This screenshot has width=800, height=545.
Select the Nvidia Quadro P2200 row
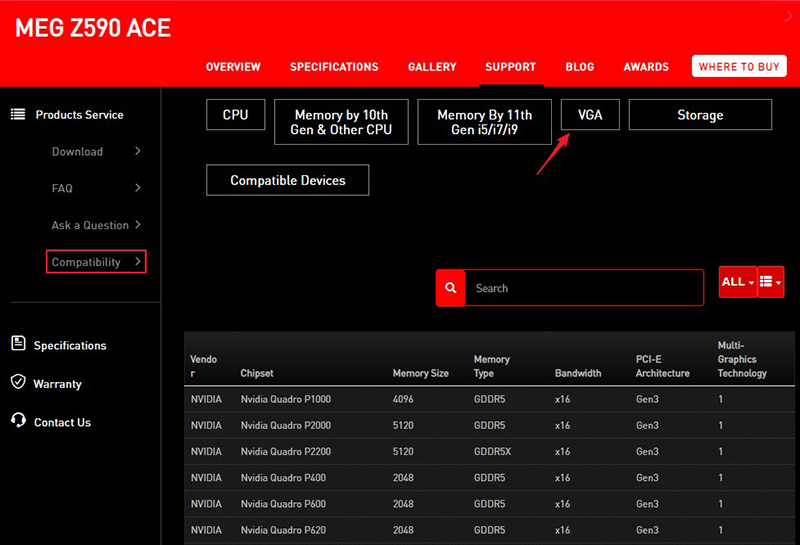[489, 452]
